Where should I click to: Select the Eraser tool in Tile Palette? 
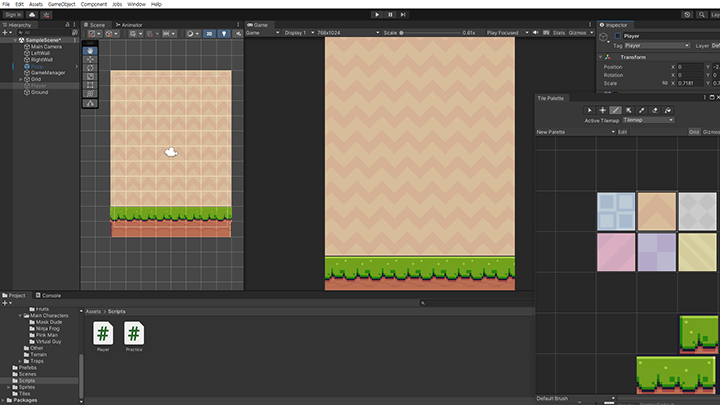pos(654,110)
